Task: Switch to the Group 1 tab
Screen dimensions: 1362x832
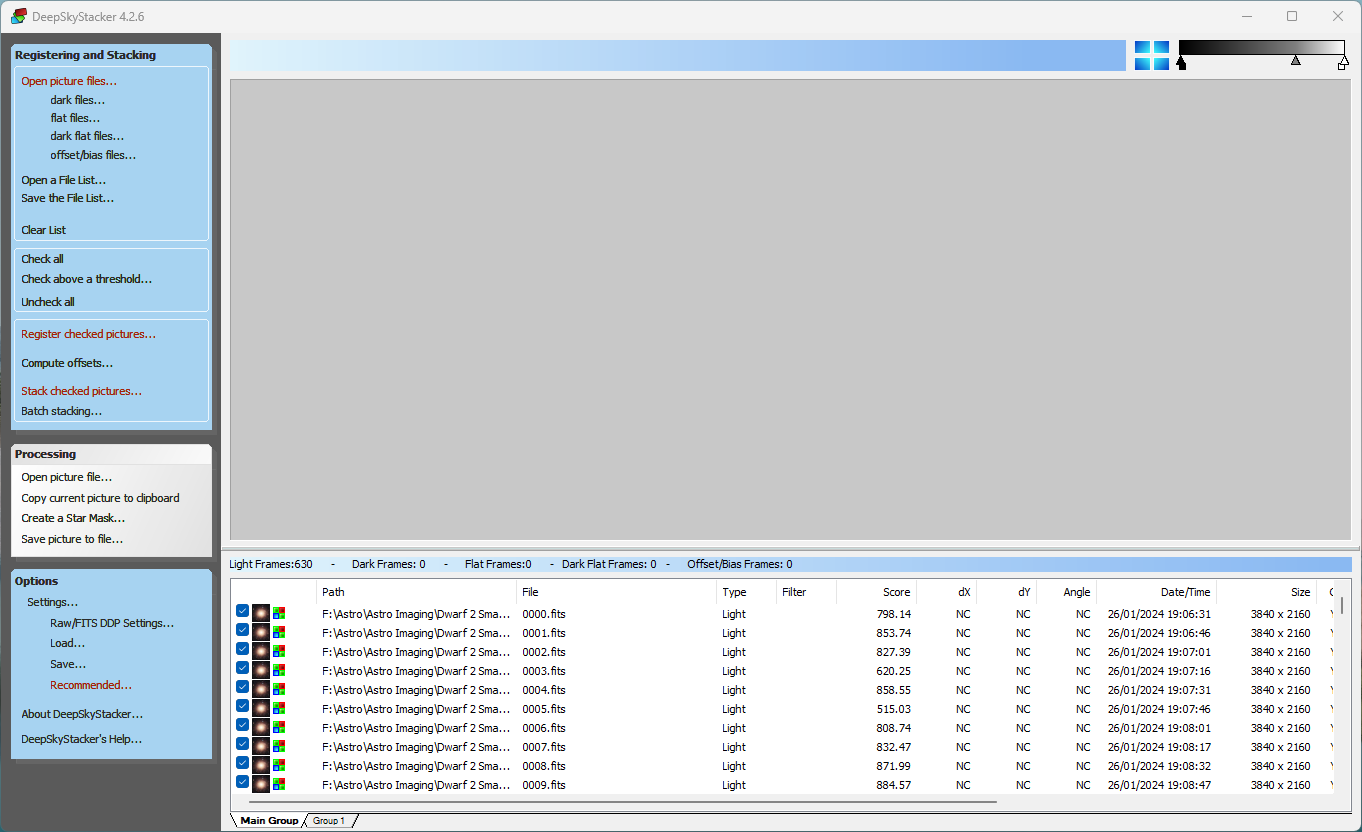Action: (329, 821)
